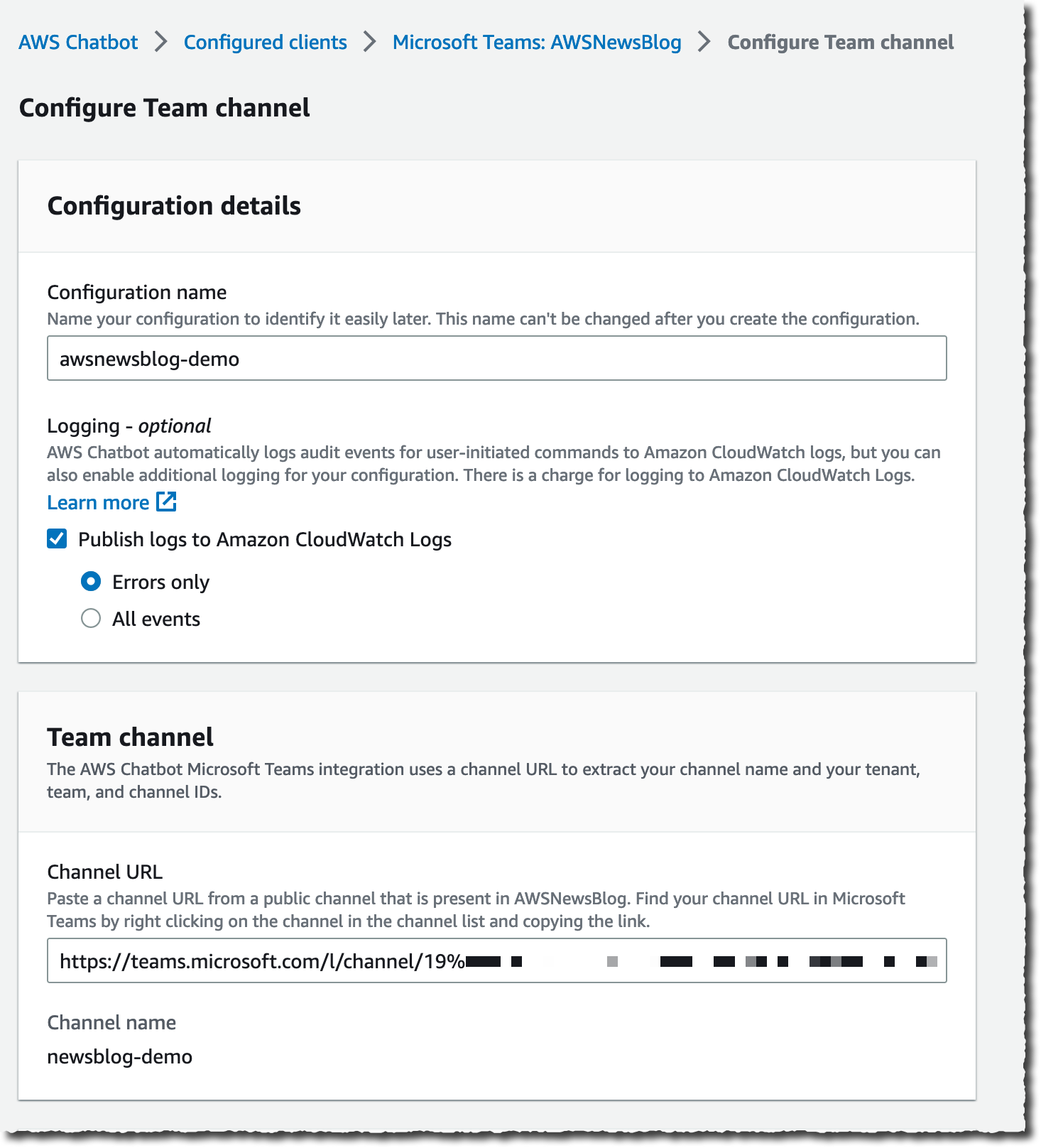
Task: Open the Configured clients page
Action: point(265,42)
